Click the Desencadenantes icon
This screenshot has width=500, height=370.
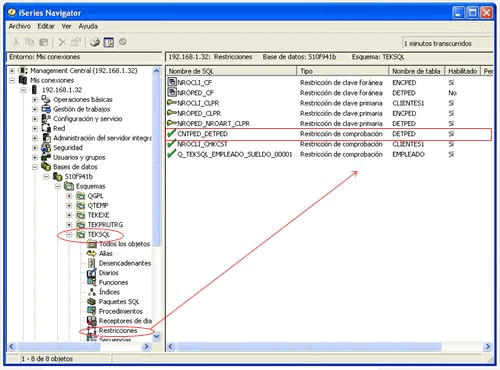91,263
